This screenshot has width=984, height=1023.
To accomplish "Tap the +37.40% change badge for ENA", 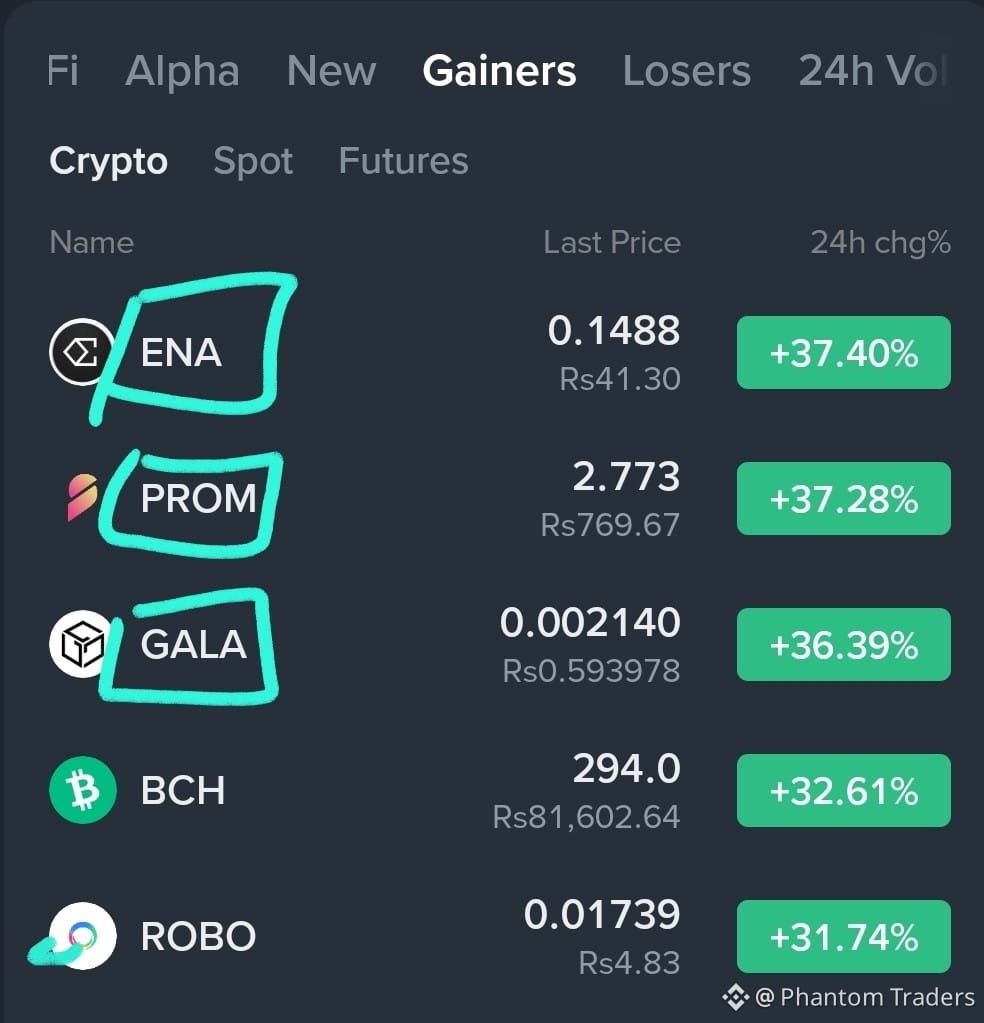I will [x=844, y=352].
